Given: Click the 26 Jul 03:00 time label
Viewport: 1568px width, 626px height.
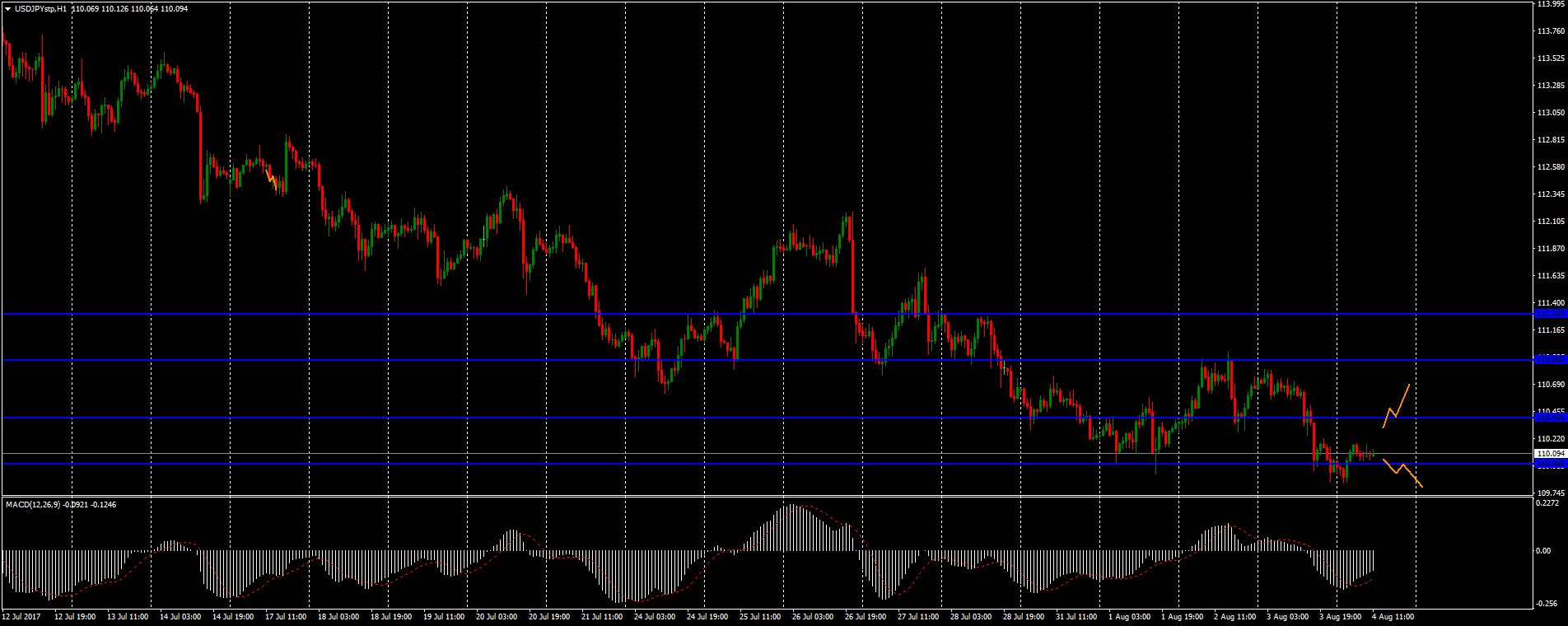Looking at the screenshot, I should [810, 616].
